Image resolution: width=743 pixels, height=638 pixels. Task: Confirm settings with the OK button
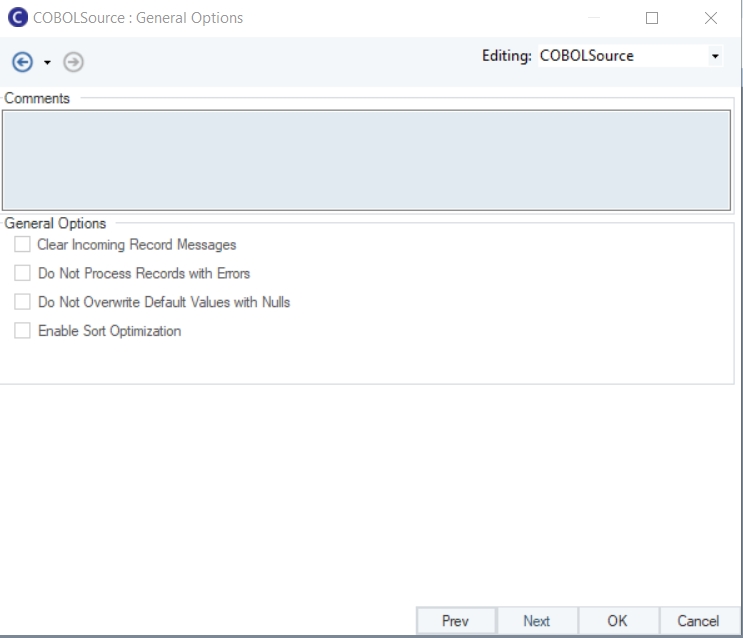pos(617,621)
